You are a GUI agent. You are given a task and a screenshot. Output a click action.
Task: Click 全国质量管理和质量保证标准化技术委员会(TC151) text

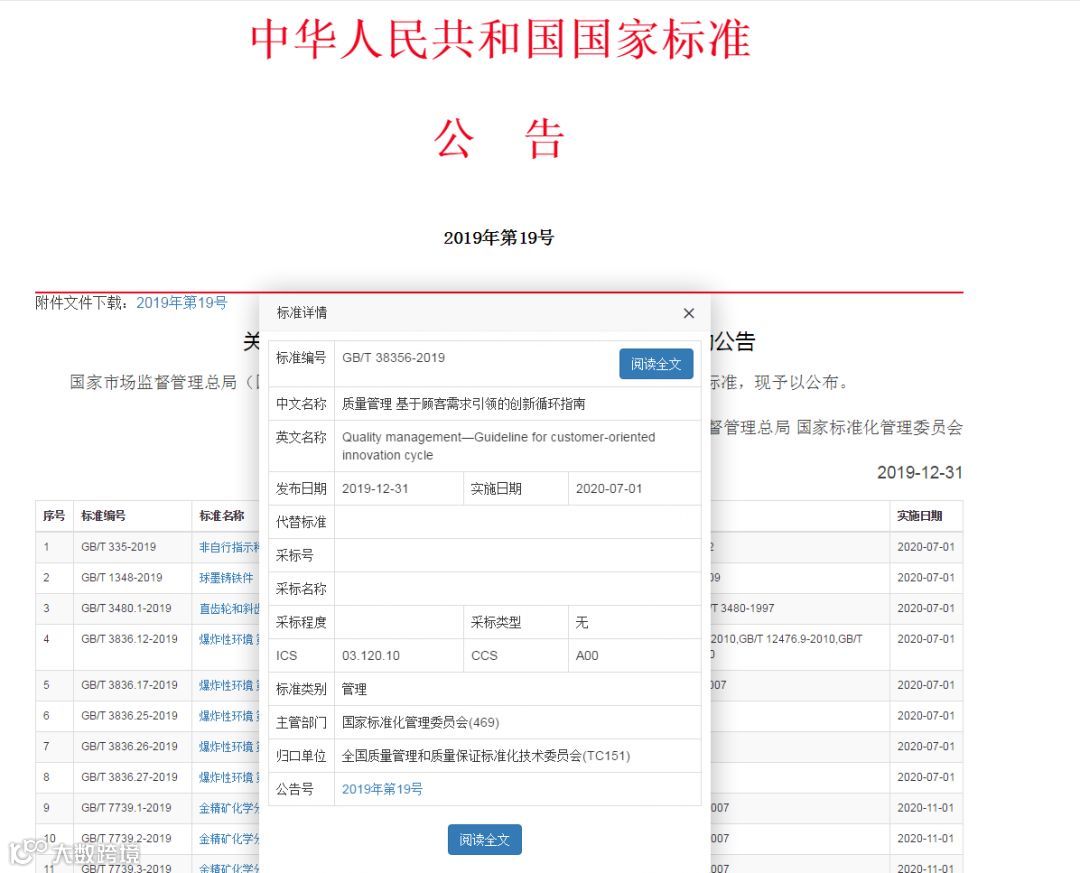pyautogui.click(x=486, y=756)
